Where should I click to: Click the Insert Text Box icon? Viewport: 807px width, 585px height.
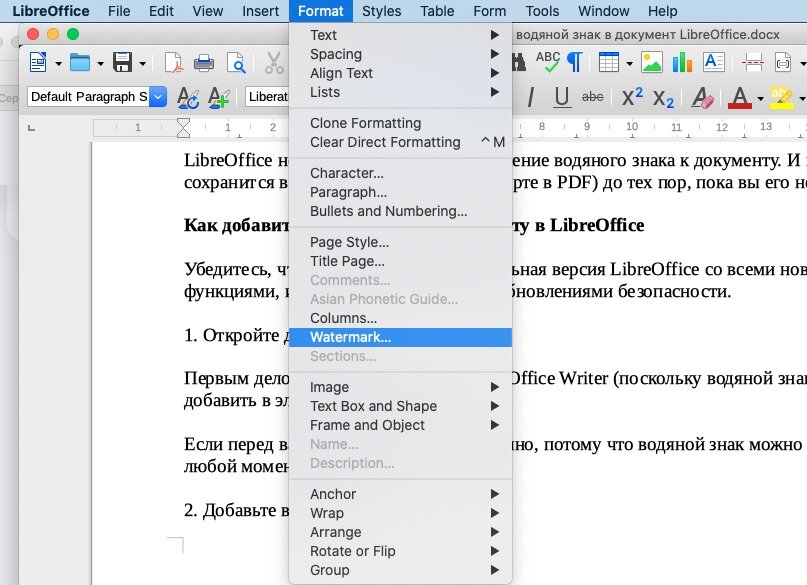point(714,62)
